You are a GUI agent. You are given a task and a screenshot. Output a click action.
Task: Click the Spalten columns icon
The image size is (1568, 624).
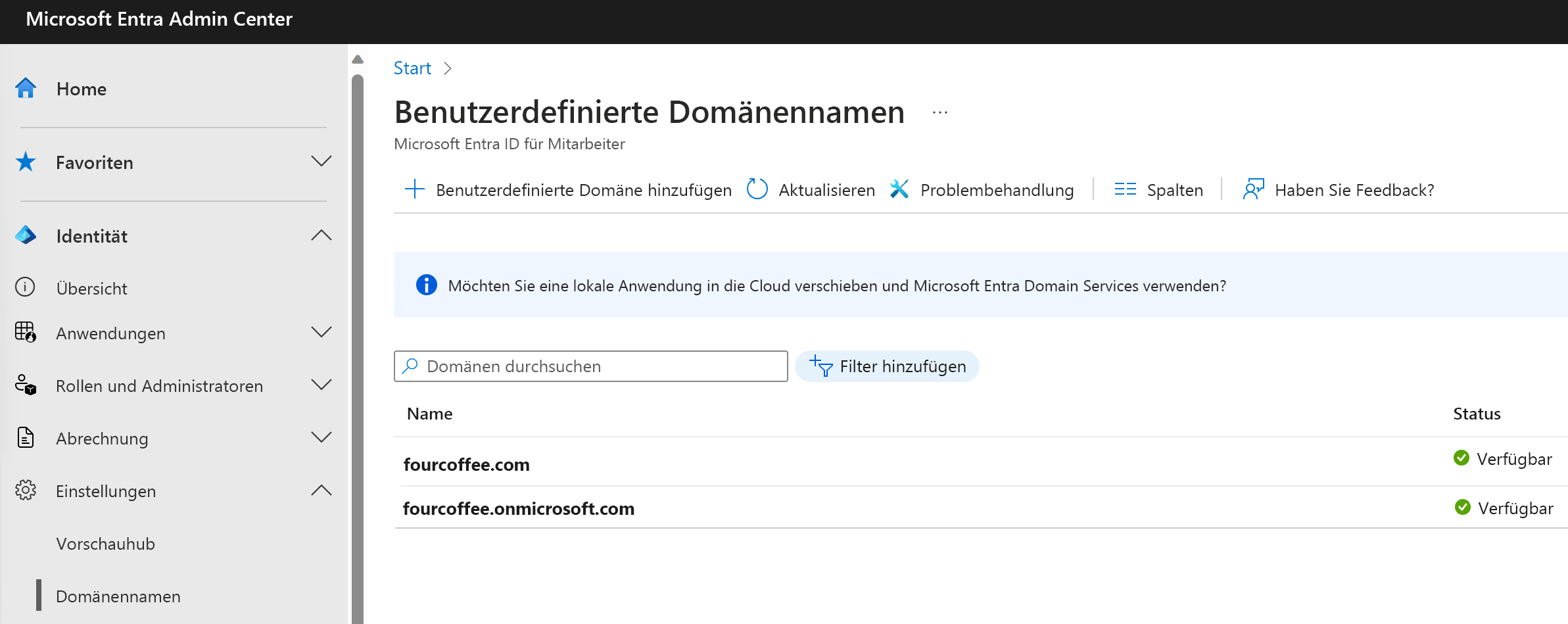[1126, 189]
